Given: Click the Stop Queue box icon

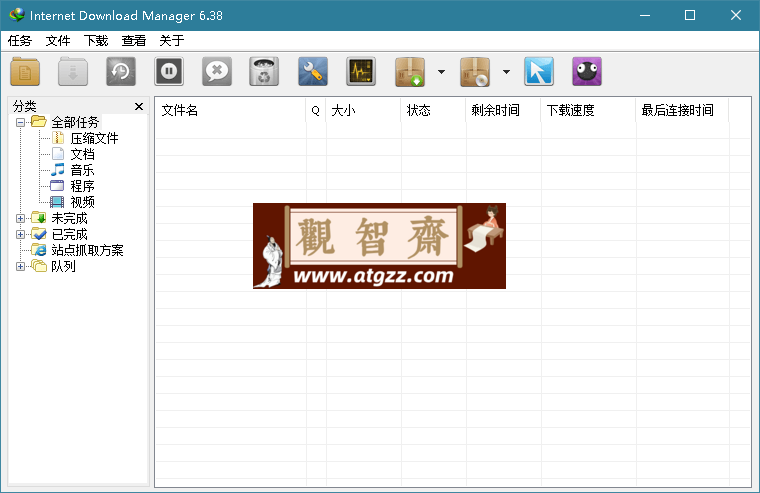Looking at the screenshot, I should pos(475,72).
